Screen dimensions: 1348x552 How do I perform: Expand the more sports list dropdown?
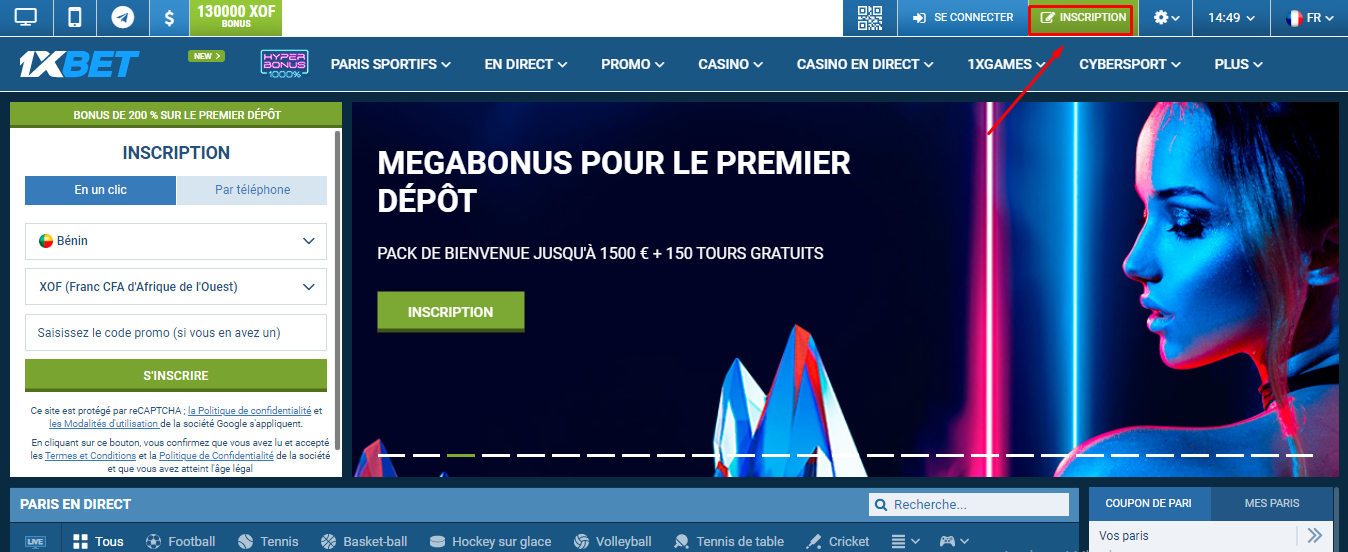coord(906,542)
